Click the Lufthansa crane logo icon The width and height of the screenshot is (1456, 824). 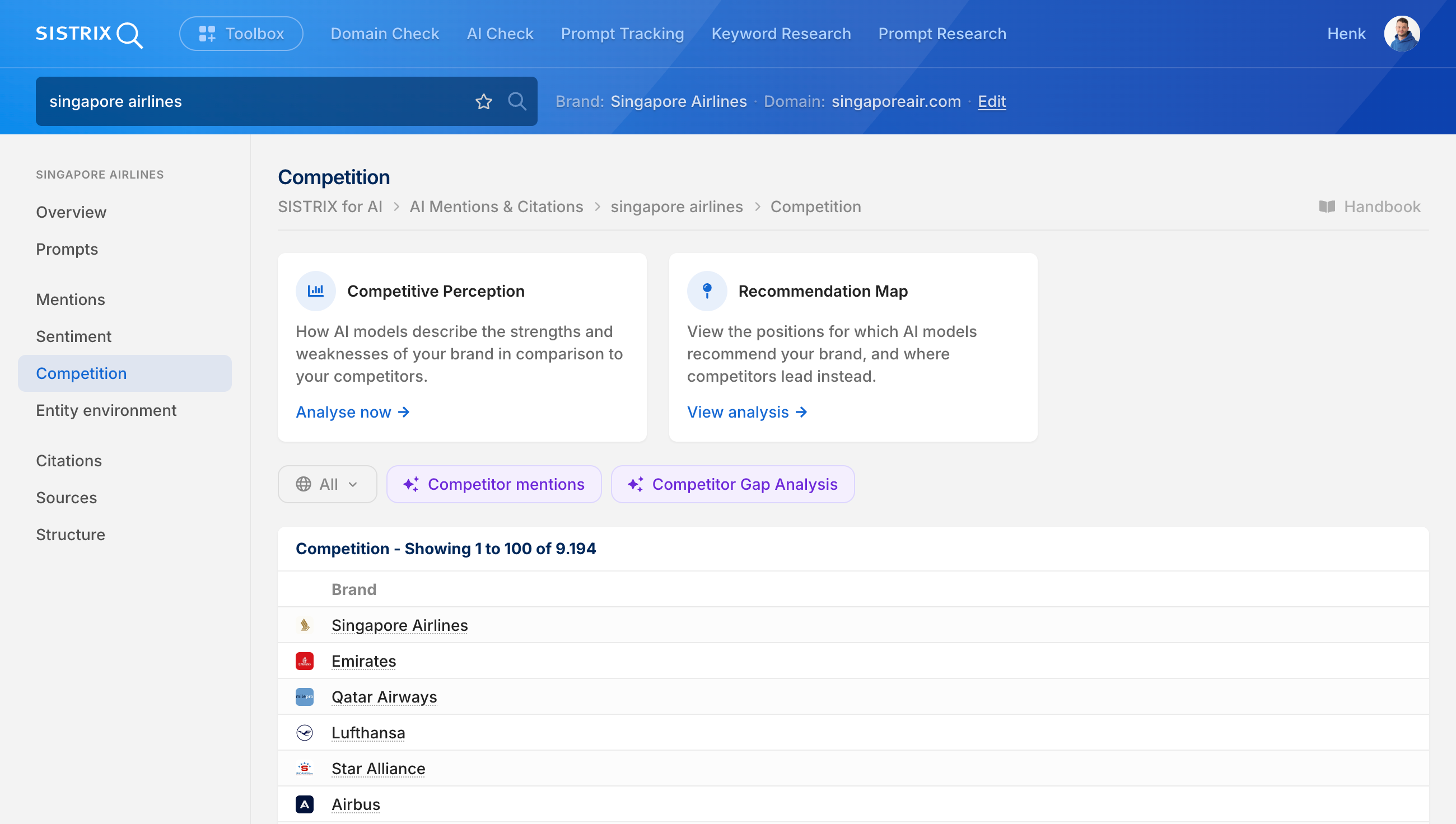[x=305, y=733]
